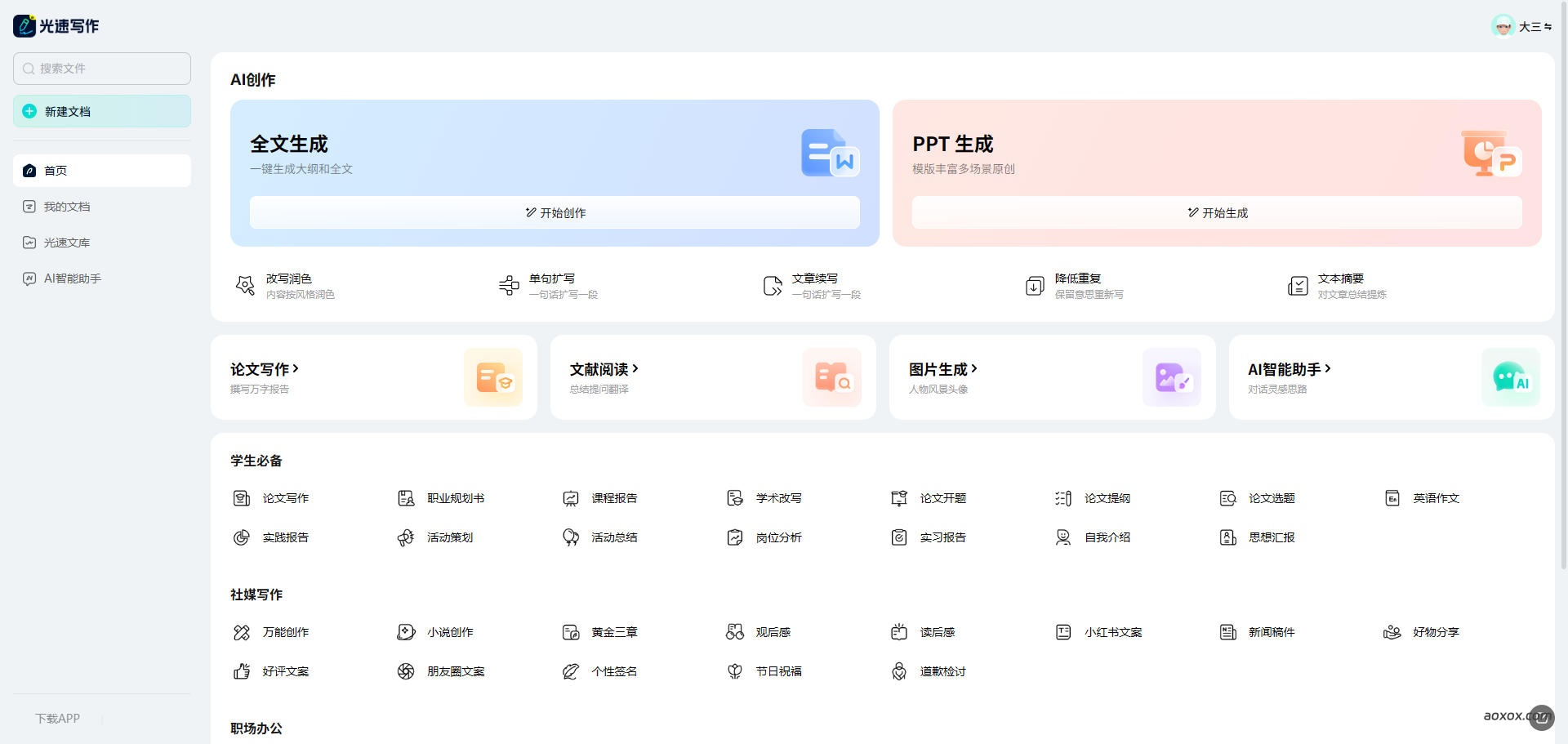Click the 文本摘要 text summary icon
1568x744 pixels.
pos(1298,285)
